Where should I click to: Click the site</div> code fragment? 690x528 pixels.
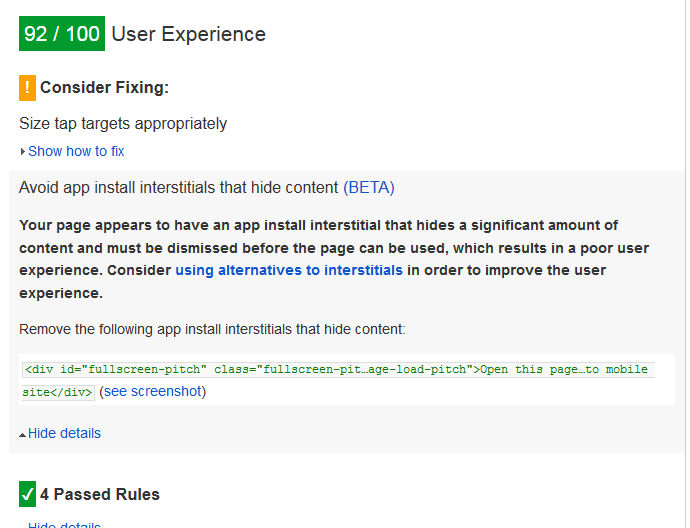coord(58,392)
